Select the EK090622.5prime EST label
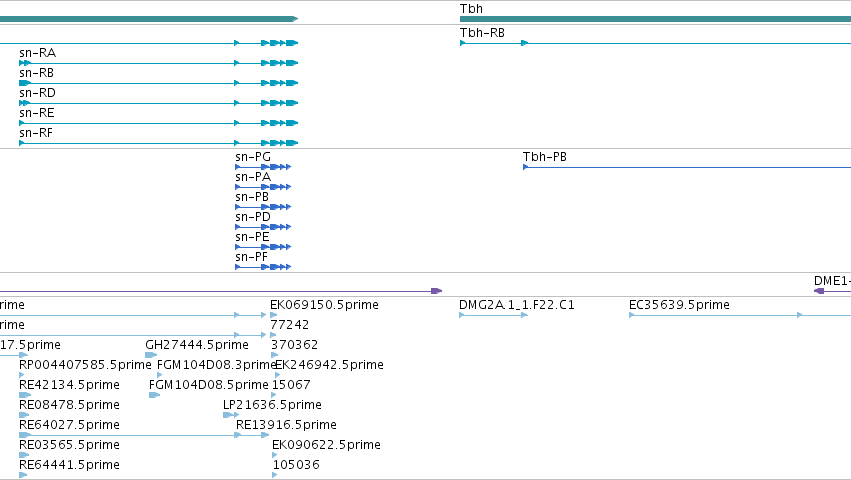The width and height of the screenshot is (851, 480). (x=326, y=445)
